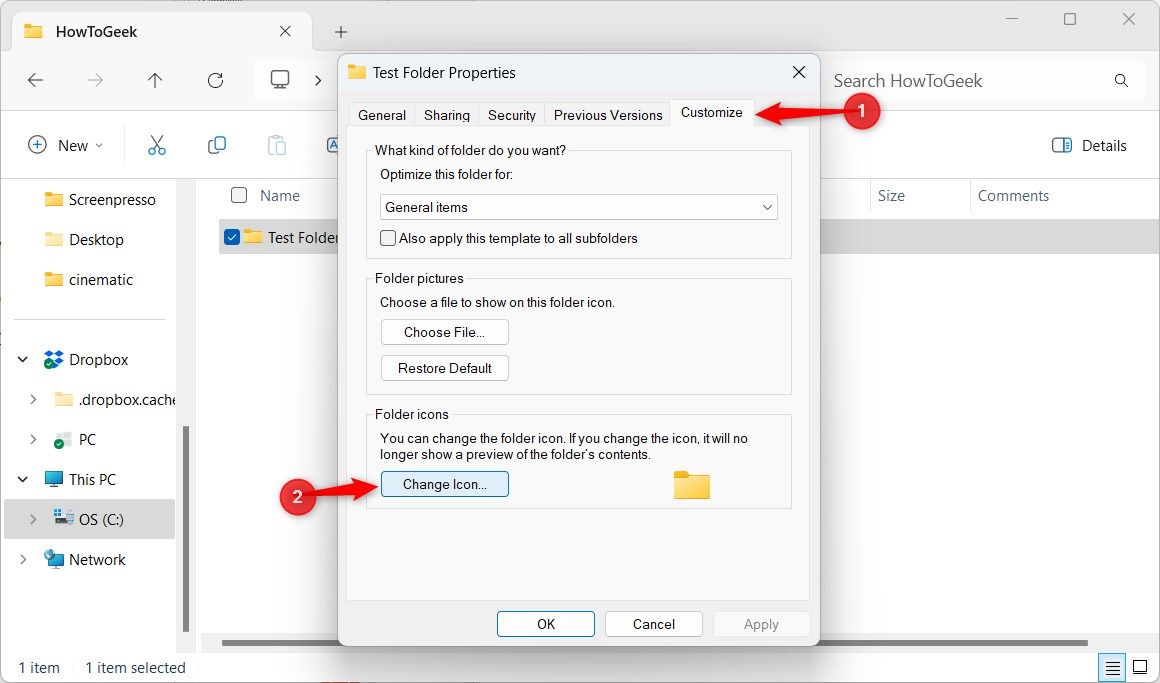Collapse the Dropbox tree node
Screen dimensions: 1160x683
[x=23, y=360]
